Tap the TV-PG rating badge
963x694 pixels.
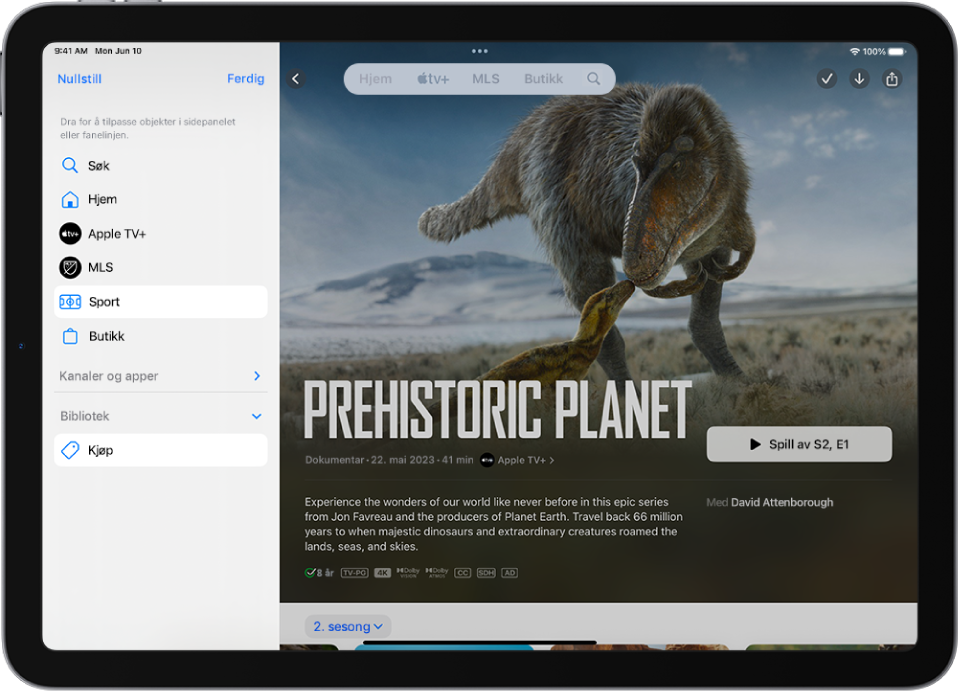click(355, 574)
